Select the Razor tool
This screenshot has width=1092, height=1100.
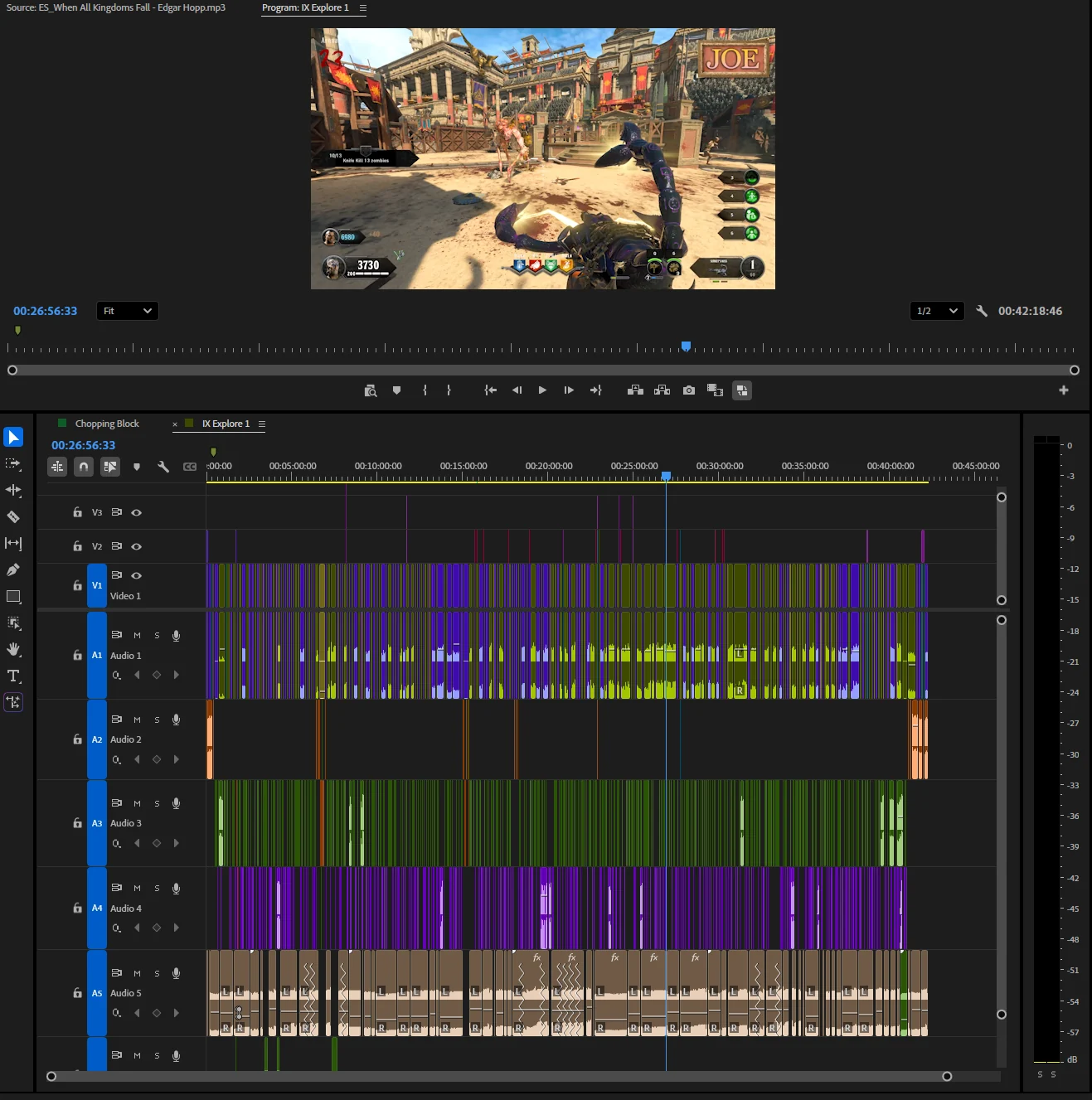[13, 516]
